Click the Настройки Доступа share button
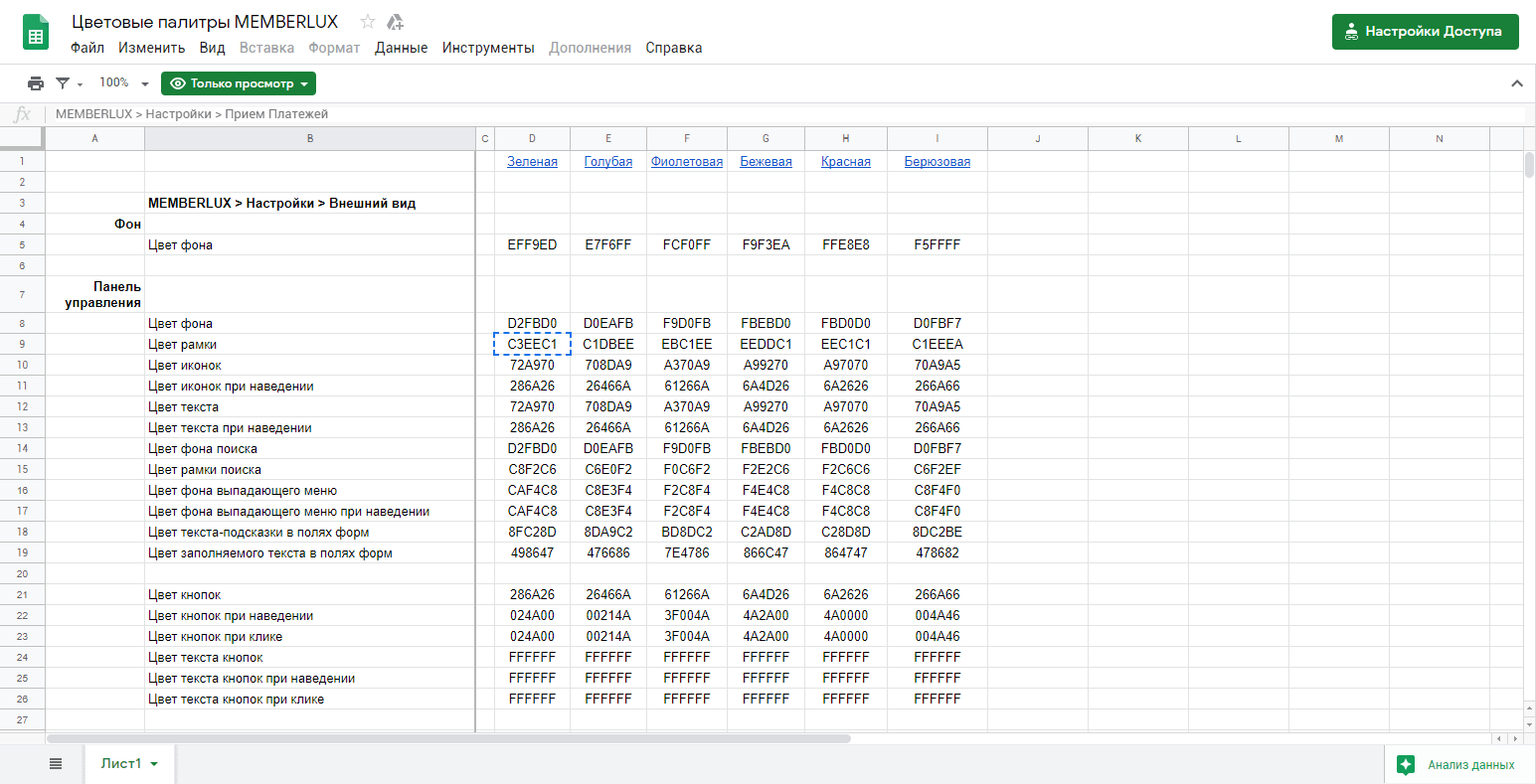This screenshot has height=784, width=1536. click(x=1425, y=31)
